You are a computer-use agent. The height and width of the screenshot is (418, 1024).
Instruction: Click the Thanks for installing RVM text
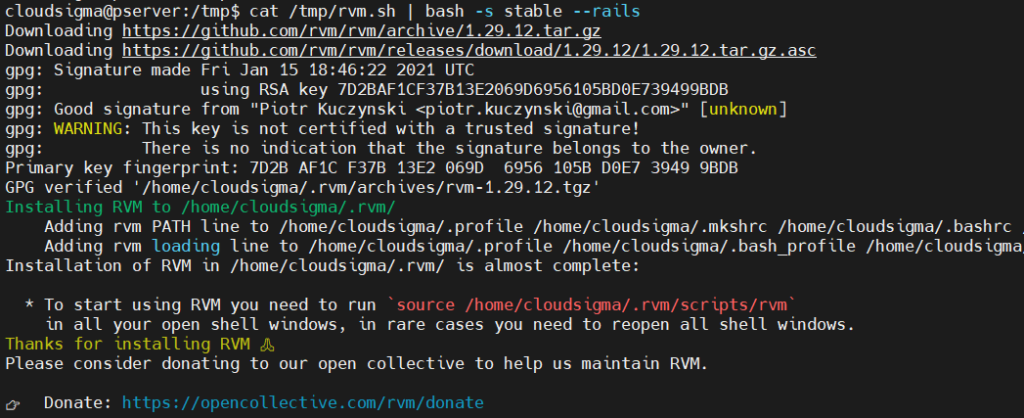(127, 344)
